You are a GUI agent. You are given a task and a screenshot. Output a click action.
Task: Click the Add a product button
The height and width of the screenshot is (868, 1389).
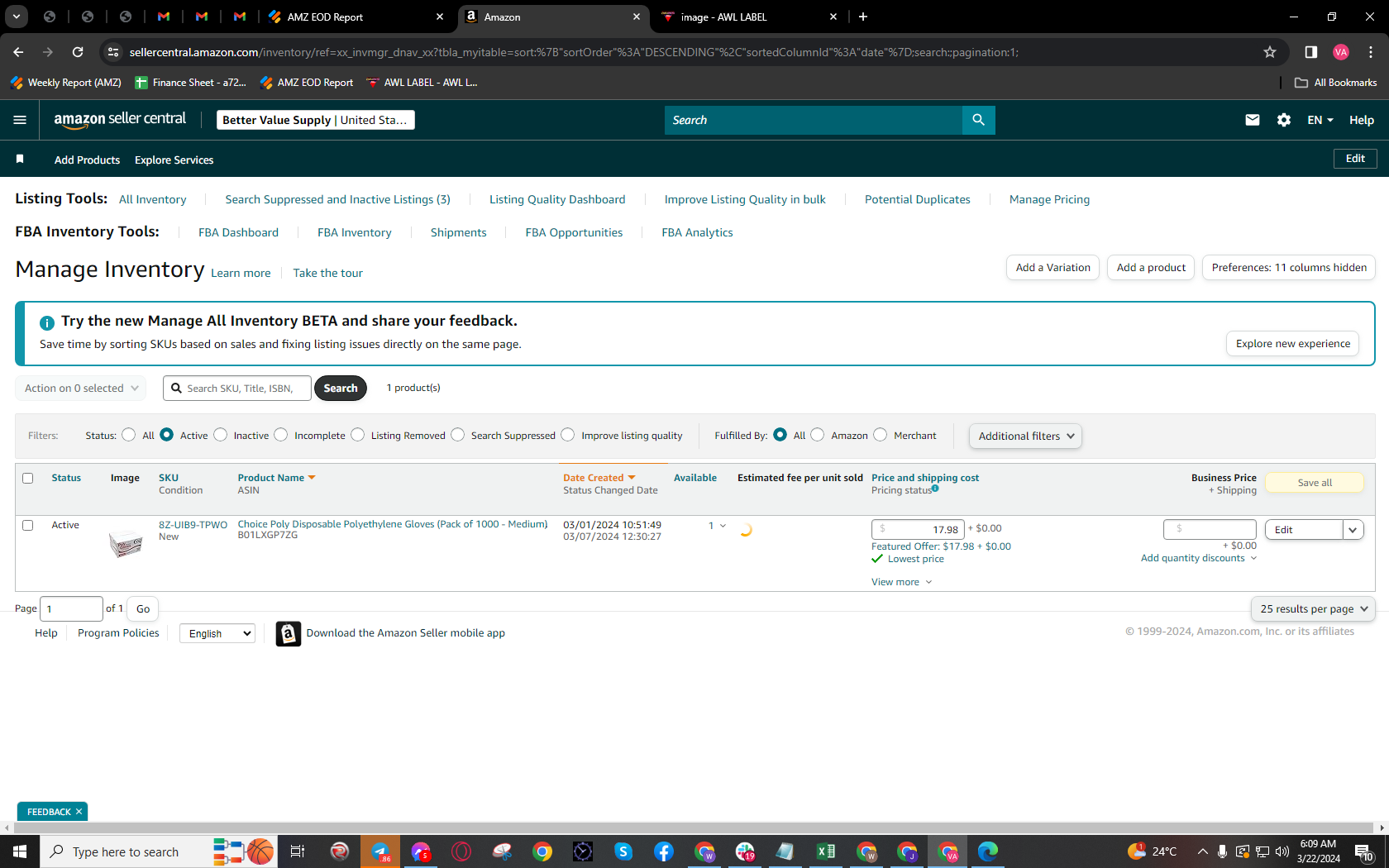1151,267
